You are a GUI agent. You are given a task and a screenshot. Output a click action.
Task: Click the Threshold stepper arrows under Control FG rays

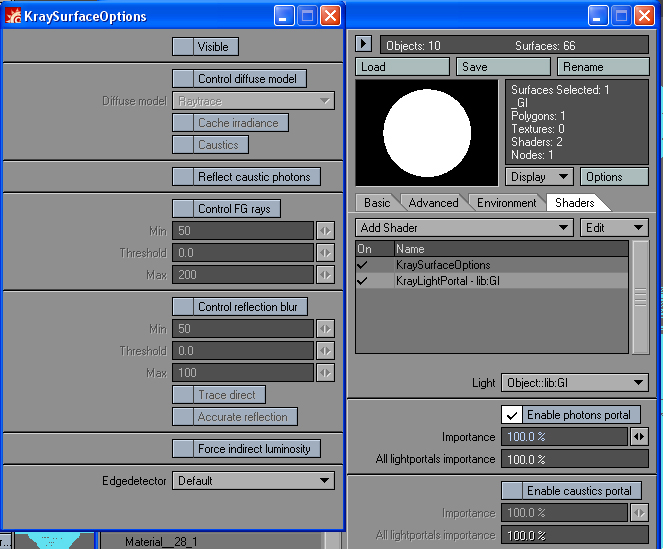coord(325,253)
